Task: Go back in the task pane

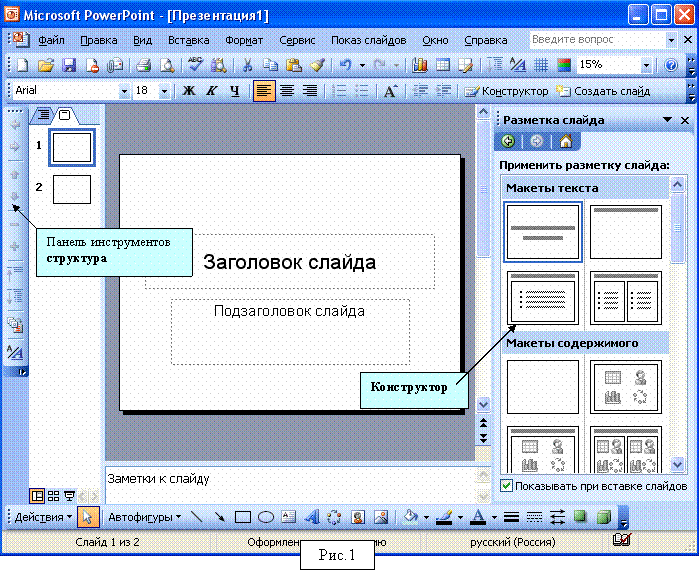Action: 508,142
